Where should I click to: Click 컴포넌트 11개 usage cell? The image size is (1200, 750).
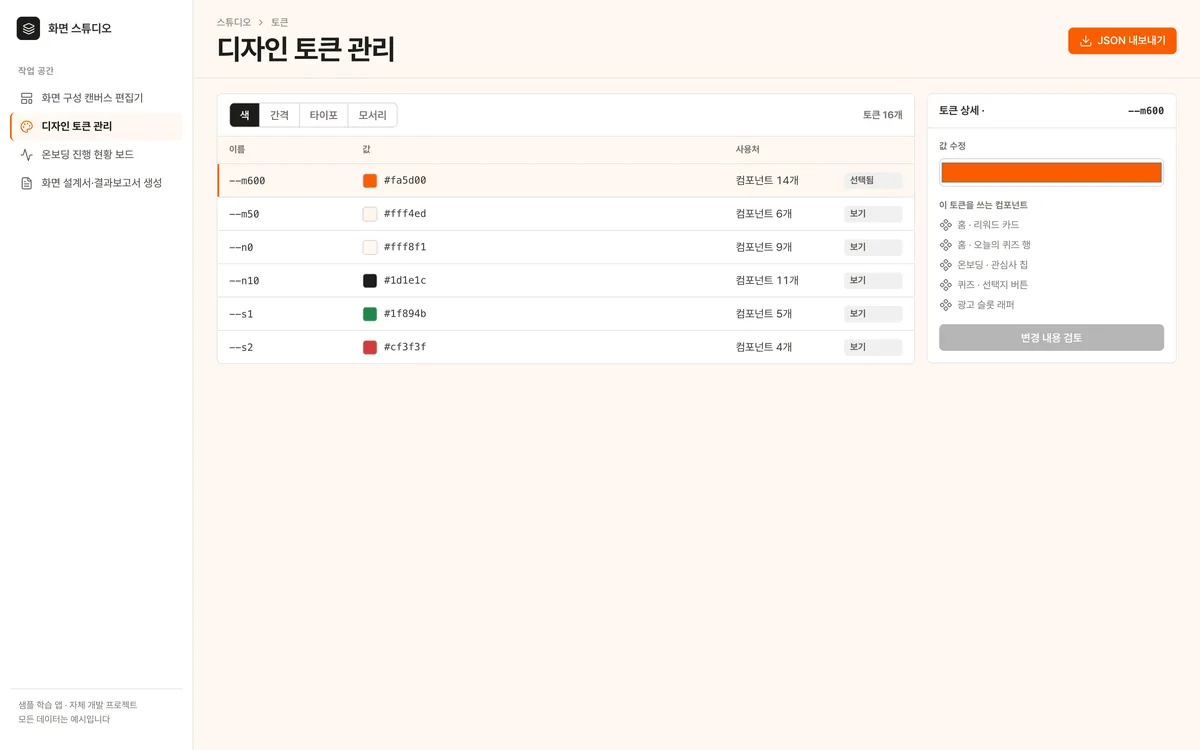(767, 281)
